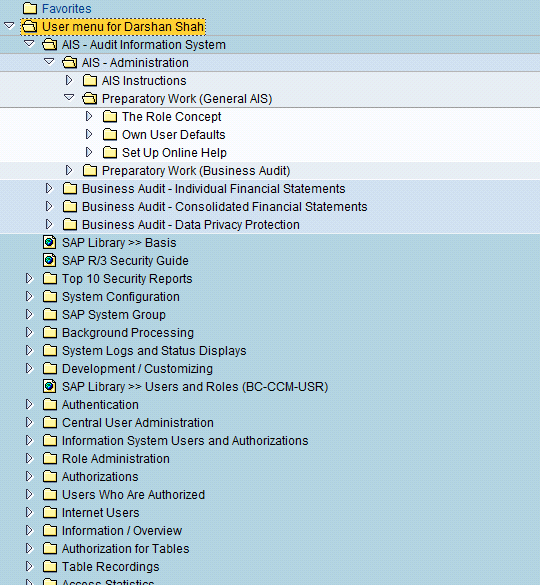Screen dimensions: 540x585
Task: Collapse the User menu for Darshan Shah node
Action: (9, 26)
